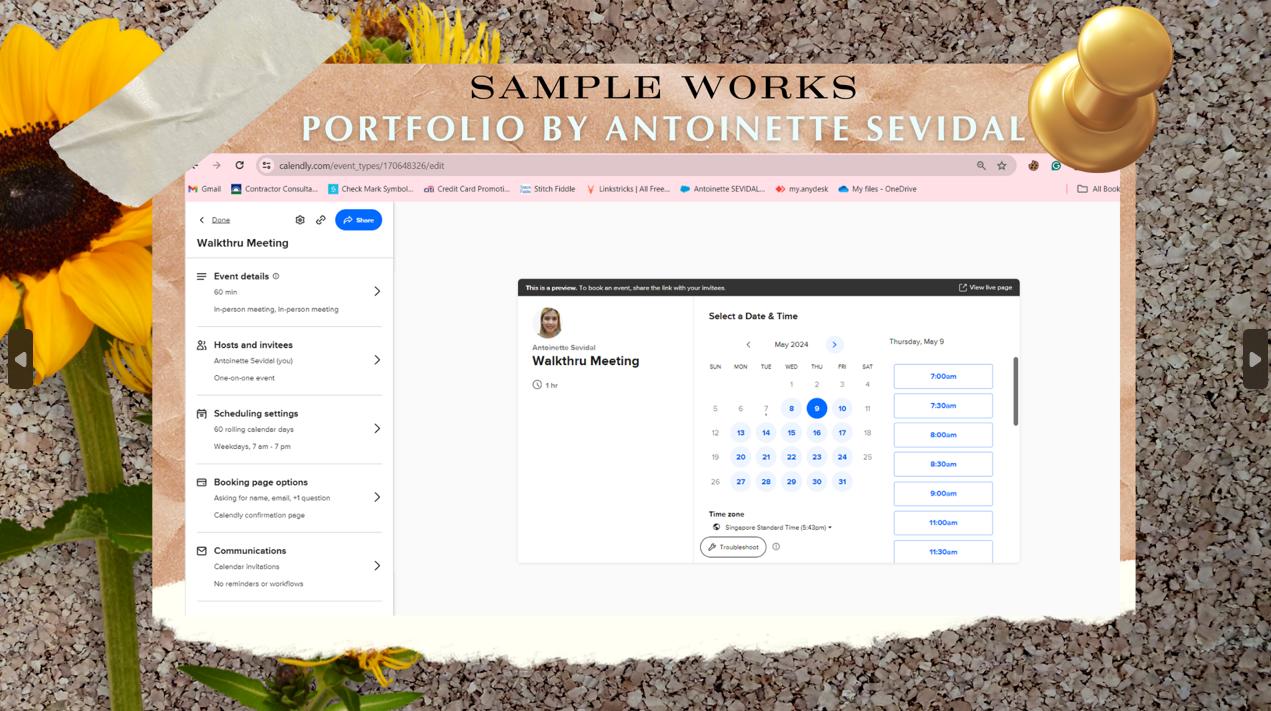Image resolution: width=1271 pixels, height=711 pixels.
Task: Go to previous month in calendar
Action: tap(748, 345)
